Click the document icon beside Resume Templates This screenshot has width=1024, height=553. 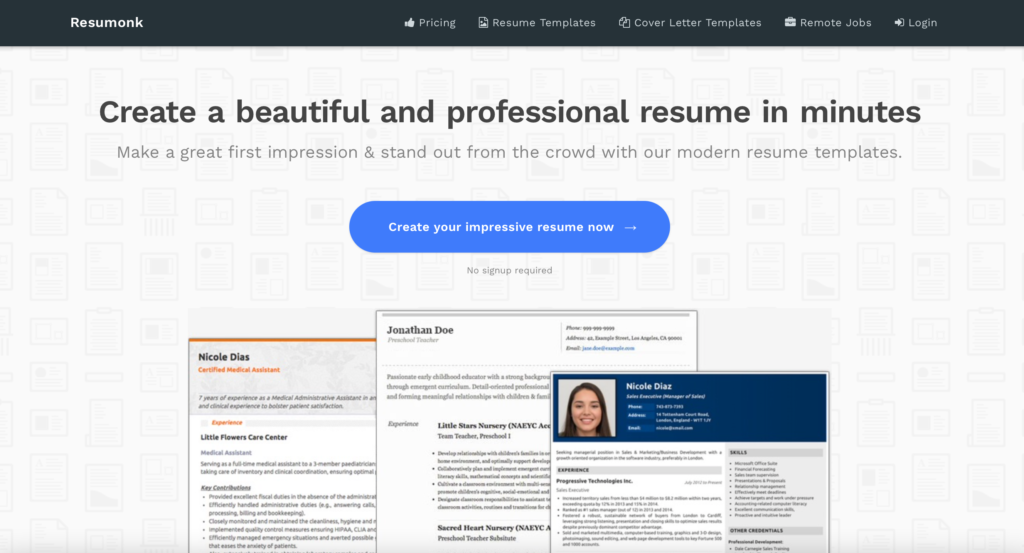click(483, 23)
